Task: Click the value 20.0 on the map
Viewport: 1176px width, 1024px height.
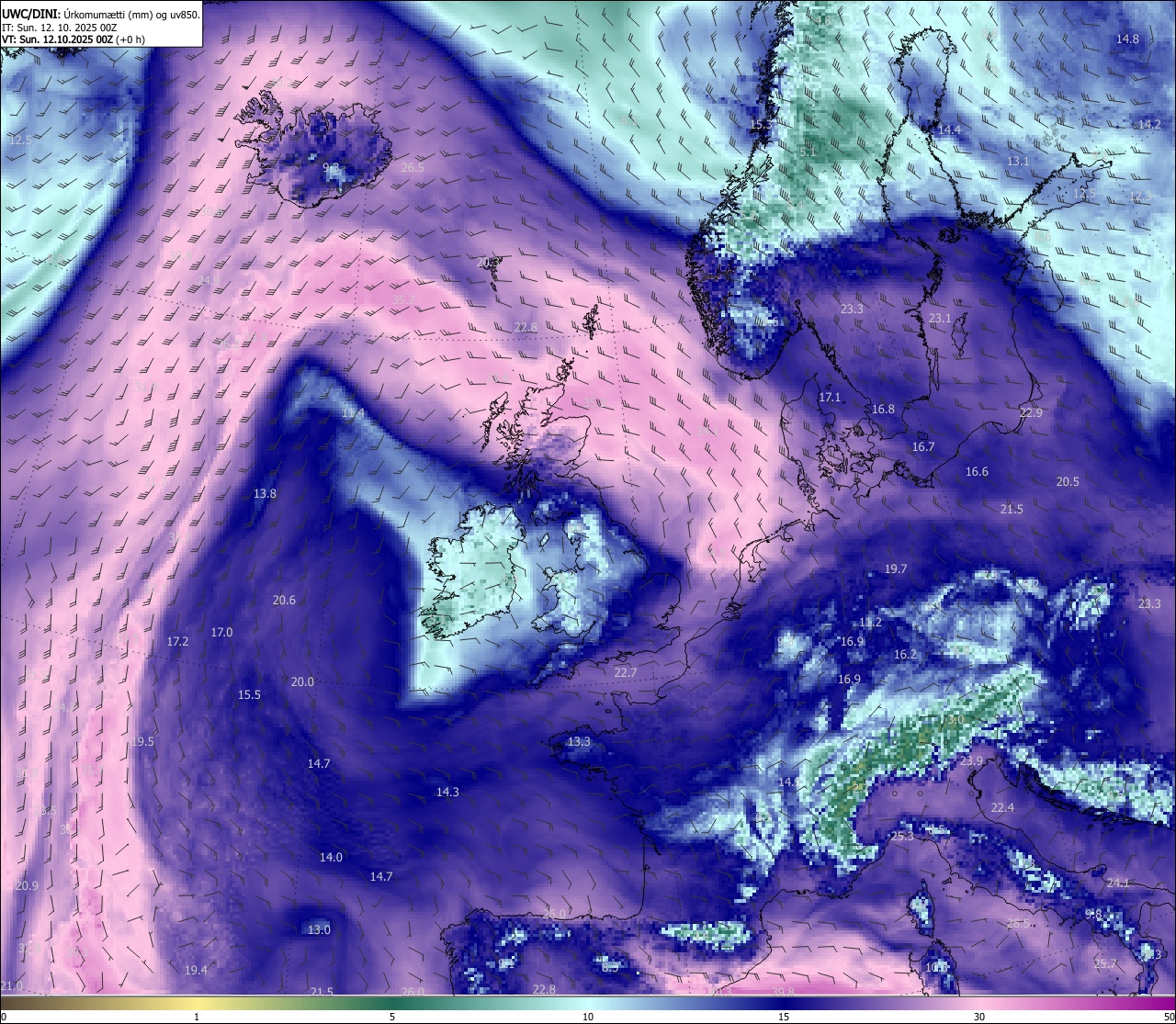Action: (302, 682)
